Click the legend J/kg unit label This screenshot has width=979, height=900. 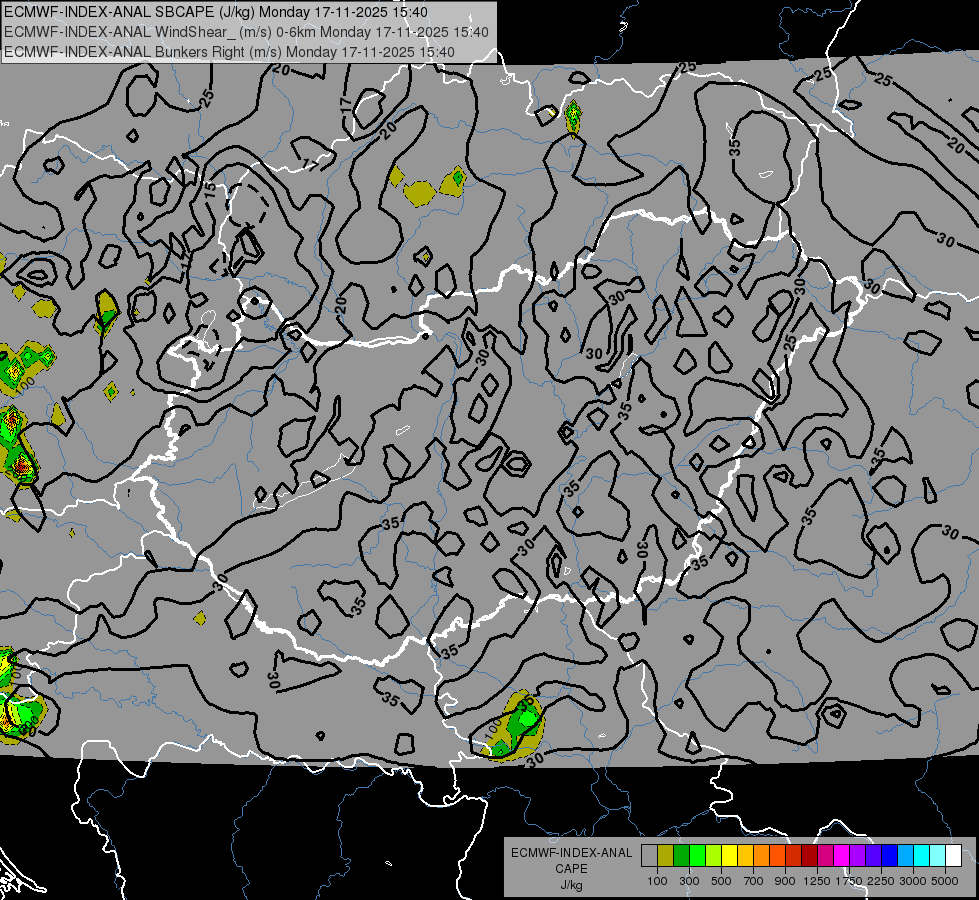572,885
